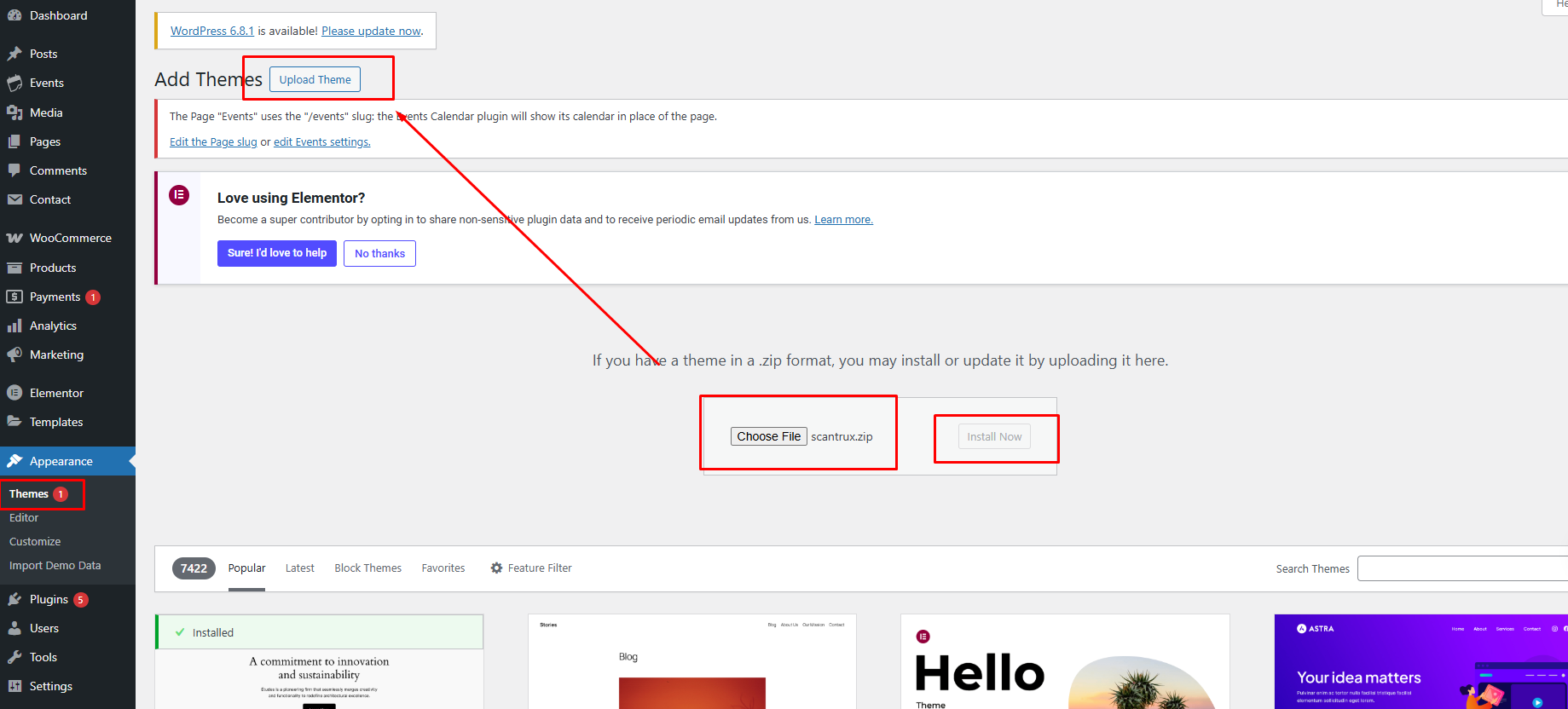Switch to the Latest themes tab
1568x709 pixels.
click(299, 568)
